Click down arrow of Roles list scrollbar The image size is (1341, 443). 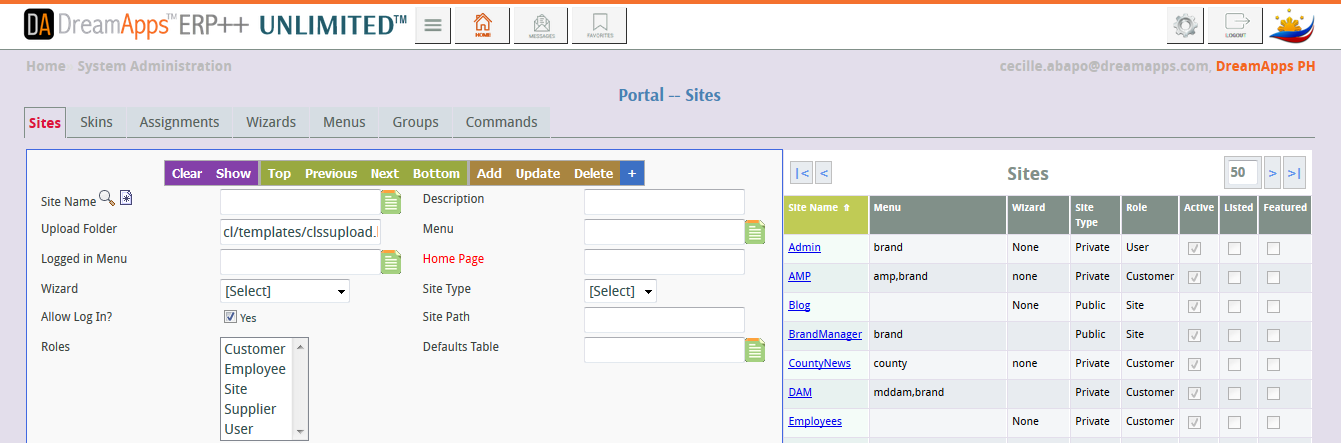pyautogui.click(x=300, y=432)
